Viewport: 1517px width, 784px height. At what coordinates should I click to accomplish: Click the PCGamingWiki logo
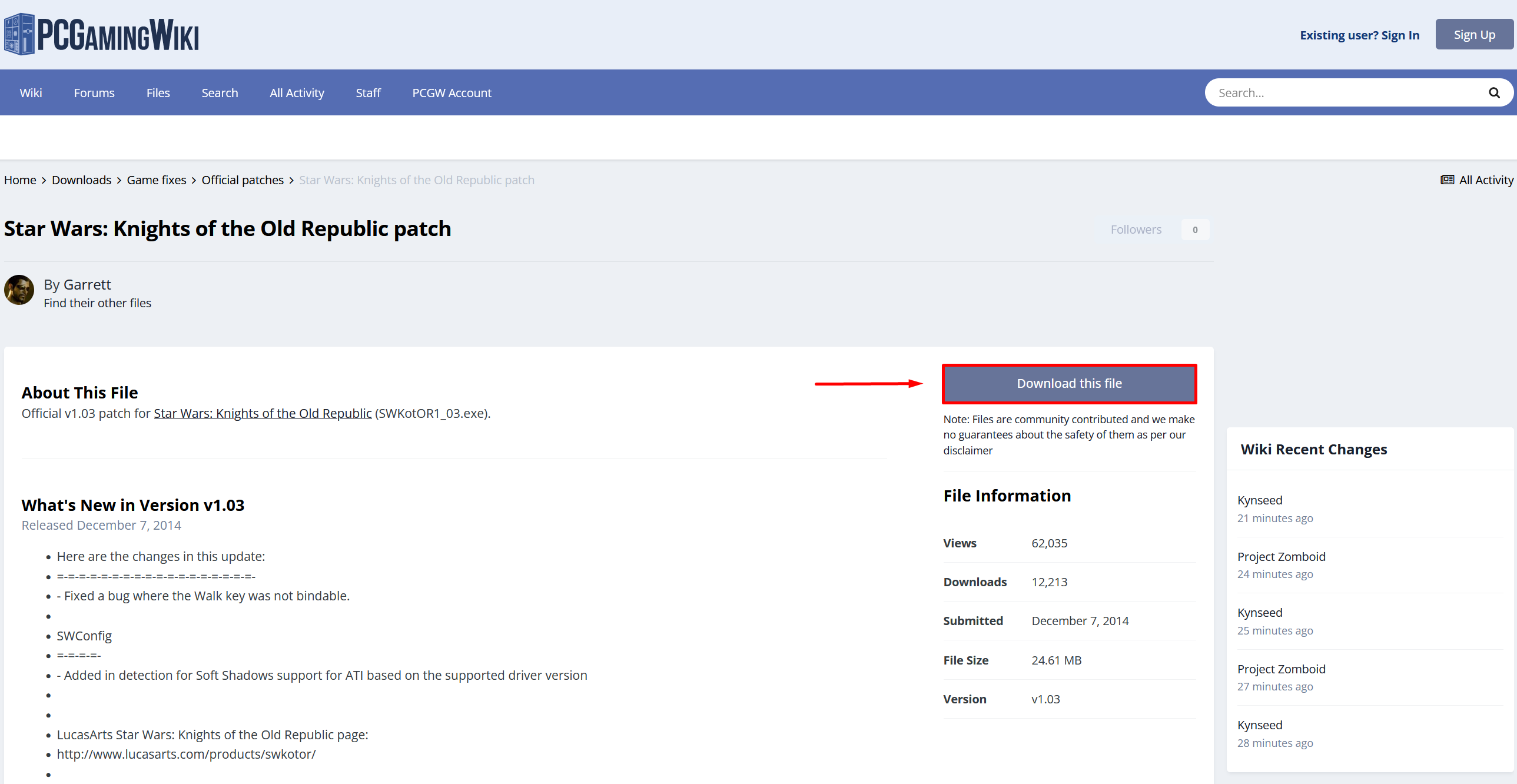101,35
